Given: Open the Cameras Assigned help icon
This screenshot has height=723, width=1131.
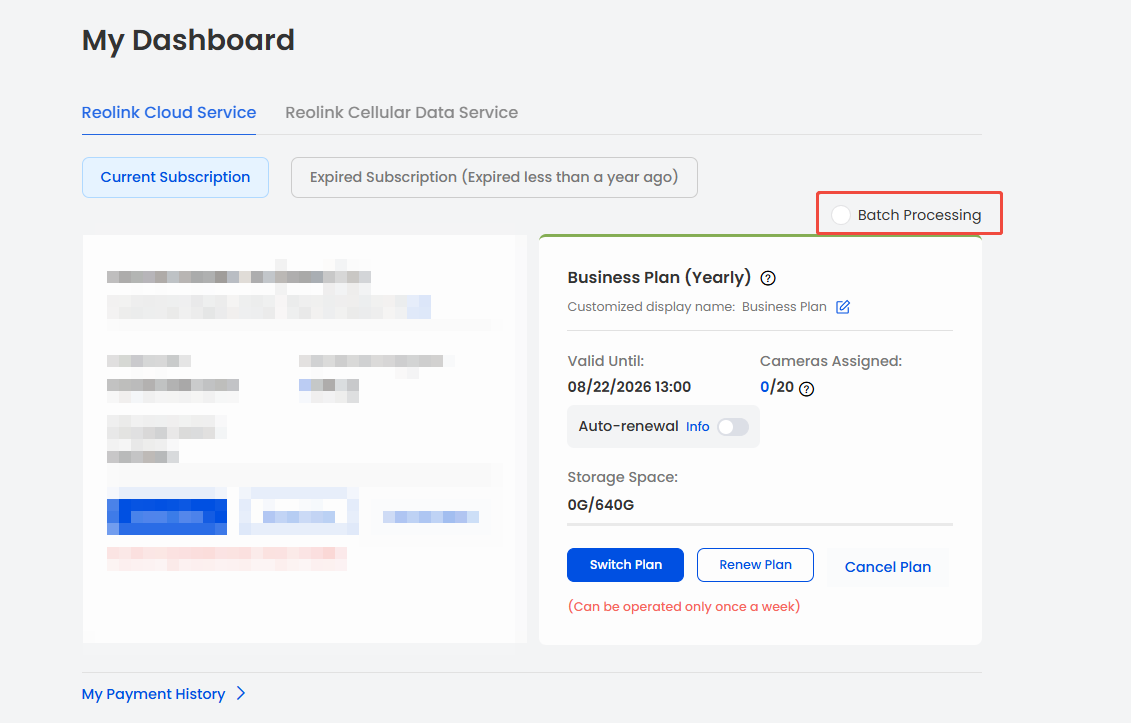Looking at the screenshot, I should click(806, 389).
